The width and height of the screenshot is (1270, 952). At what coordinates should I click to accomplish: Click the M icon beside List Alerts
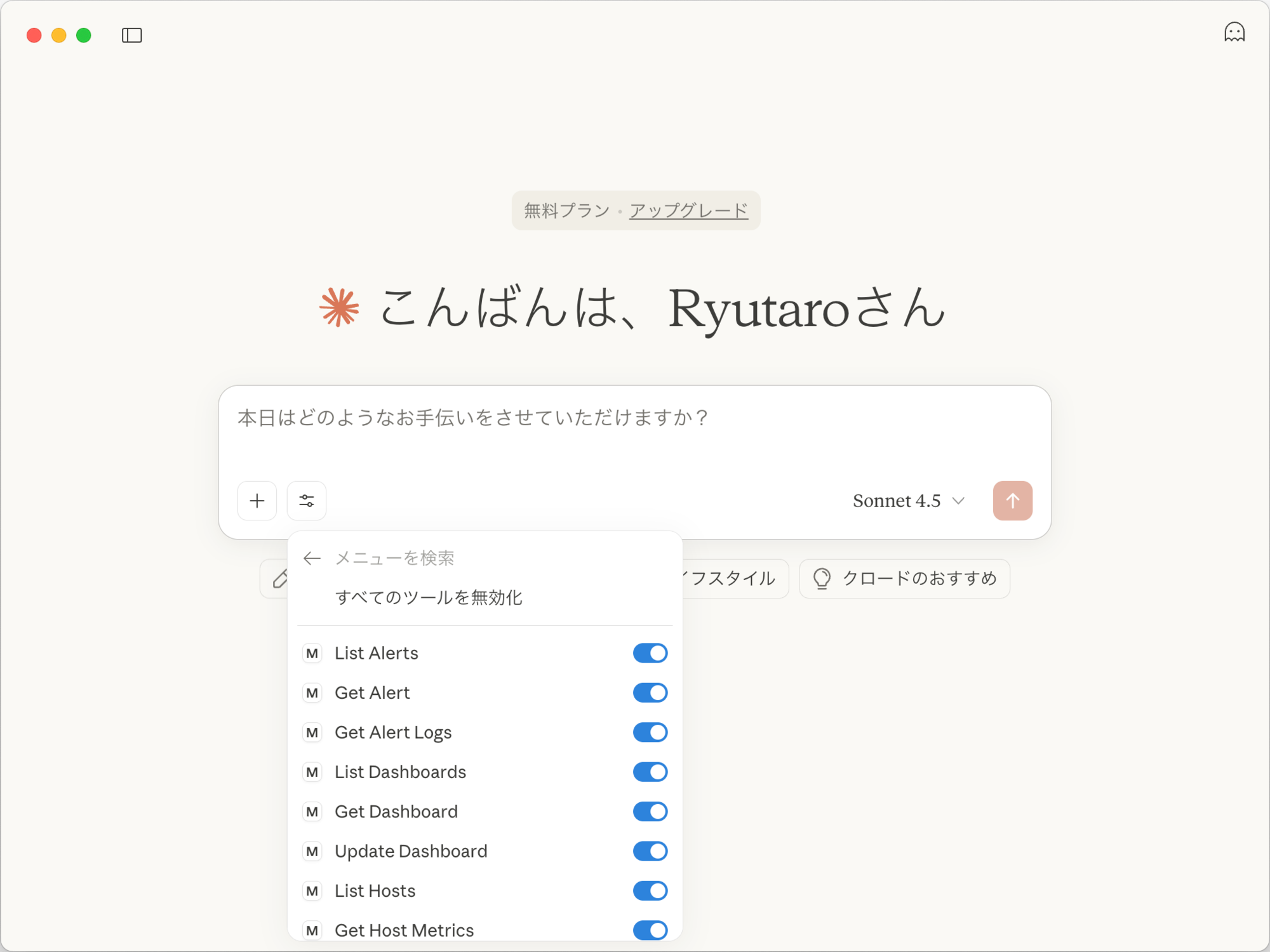[x=312, y=653]
